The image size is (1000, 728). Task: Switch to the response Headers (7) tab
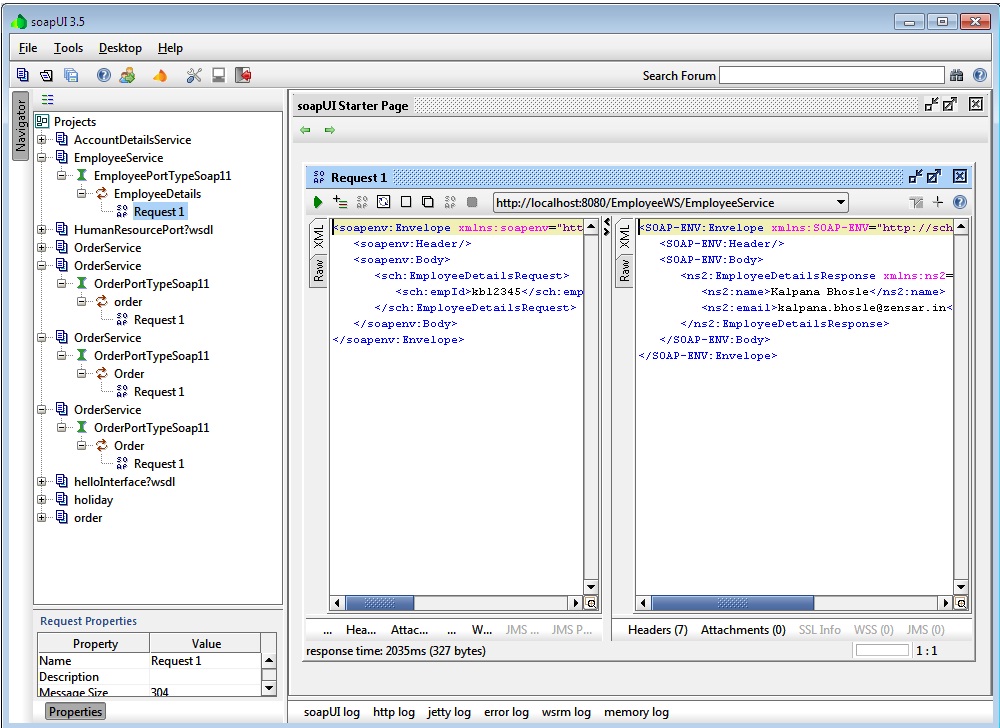coord(657,630)
